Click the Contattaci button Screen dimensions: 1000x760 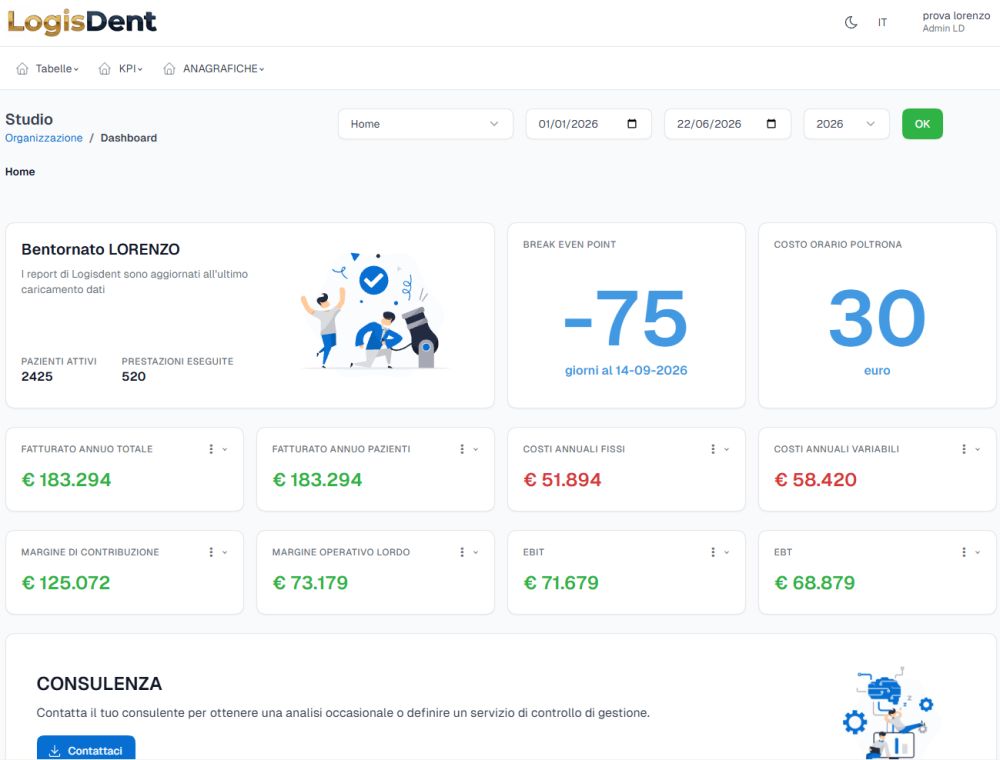tap(86, 750)
